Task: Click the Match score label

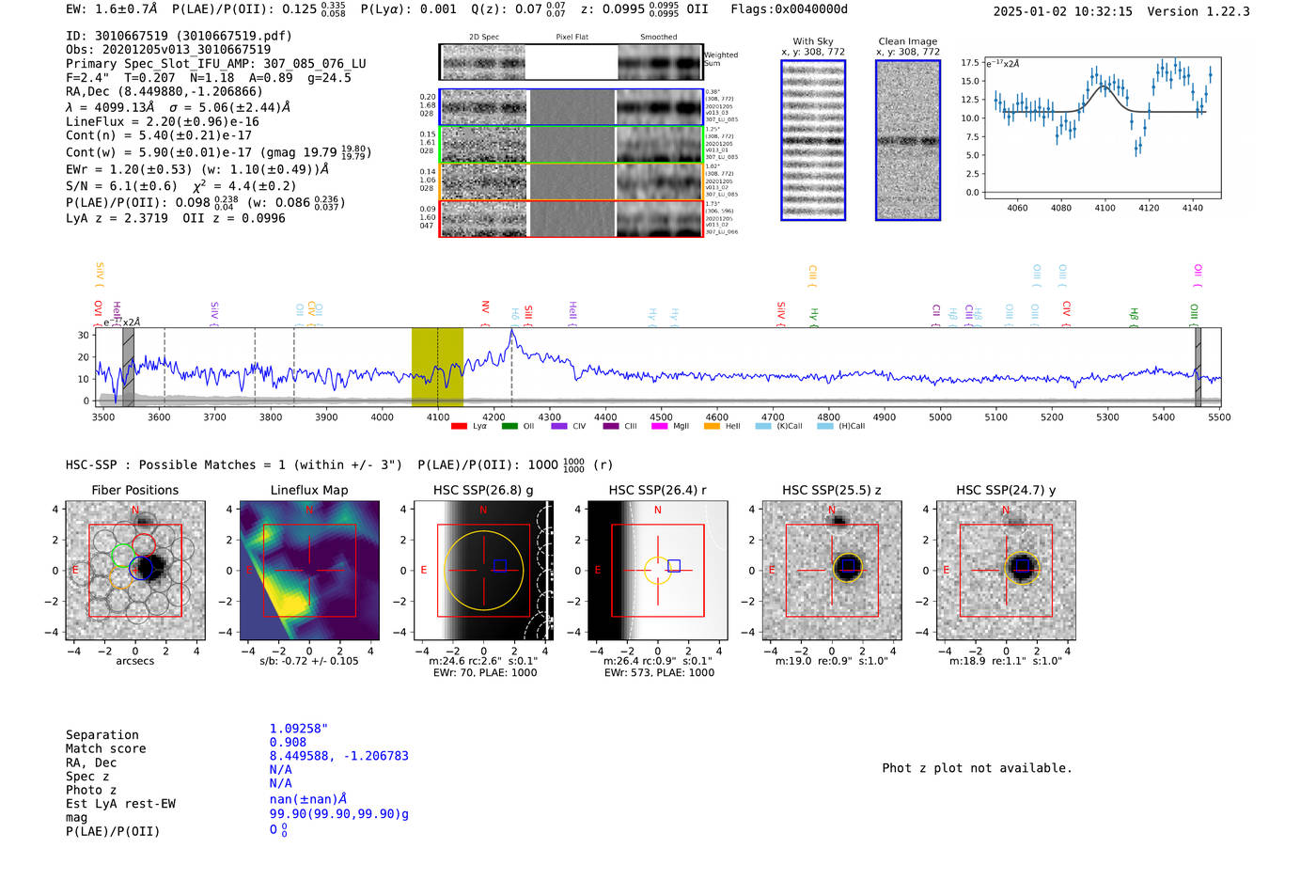Action: [x=106, y=749]
